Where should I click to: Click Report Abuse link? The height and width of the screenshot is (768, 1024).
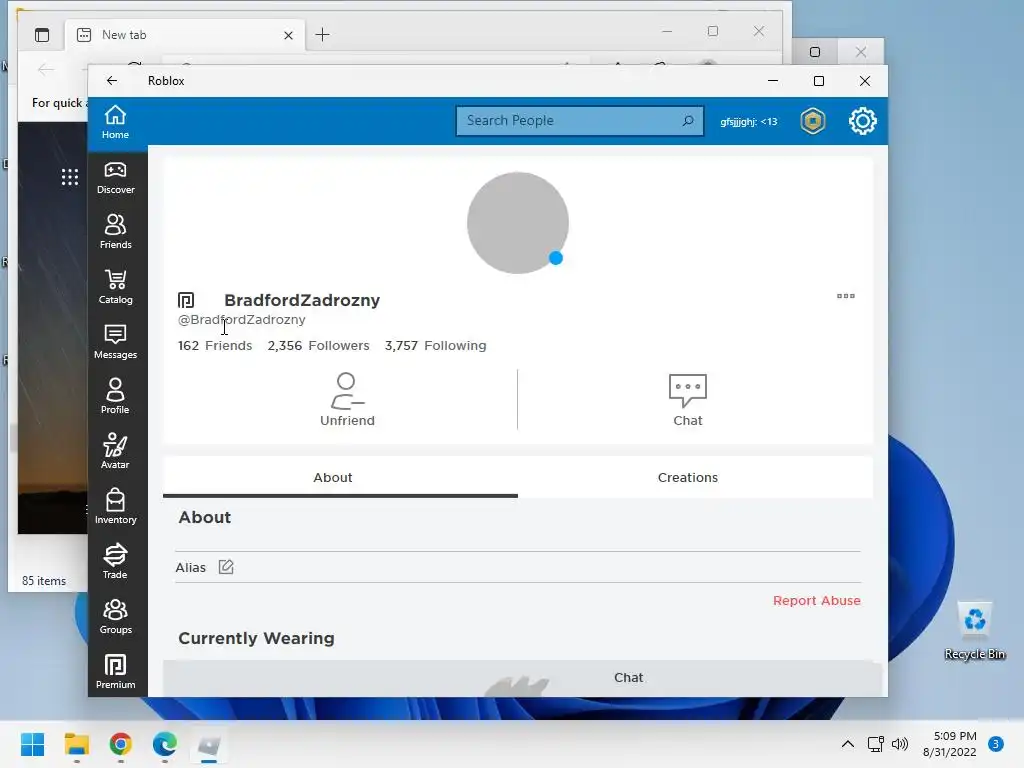tap(816, 600)
